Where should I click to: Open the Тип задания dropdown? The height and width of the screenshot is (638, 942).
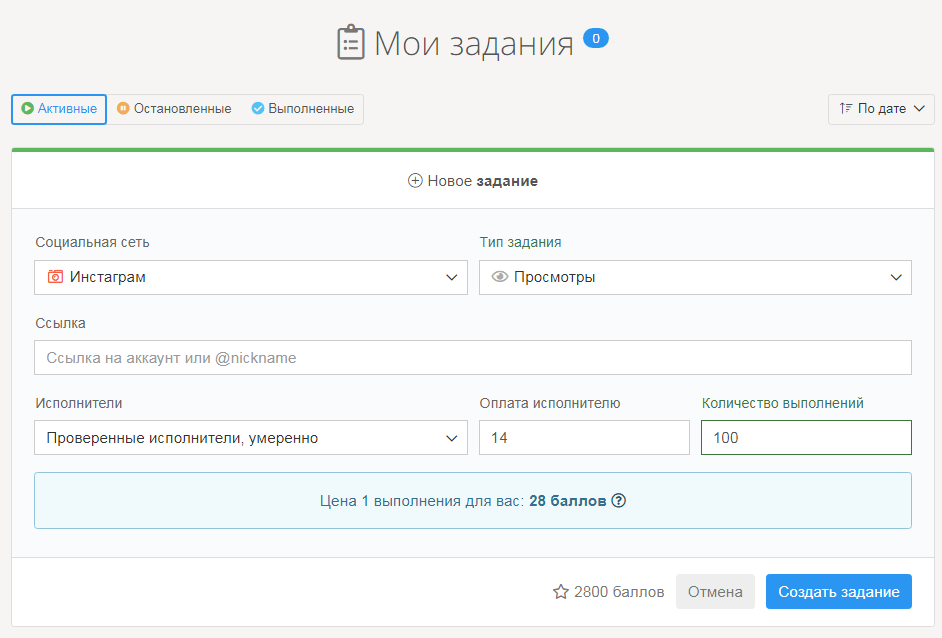[695, 277]
